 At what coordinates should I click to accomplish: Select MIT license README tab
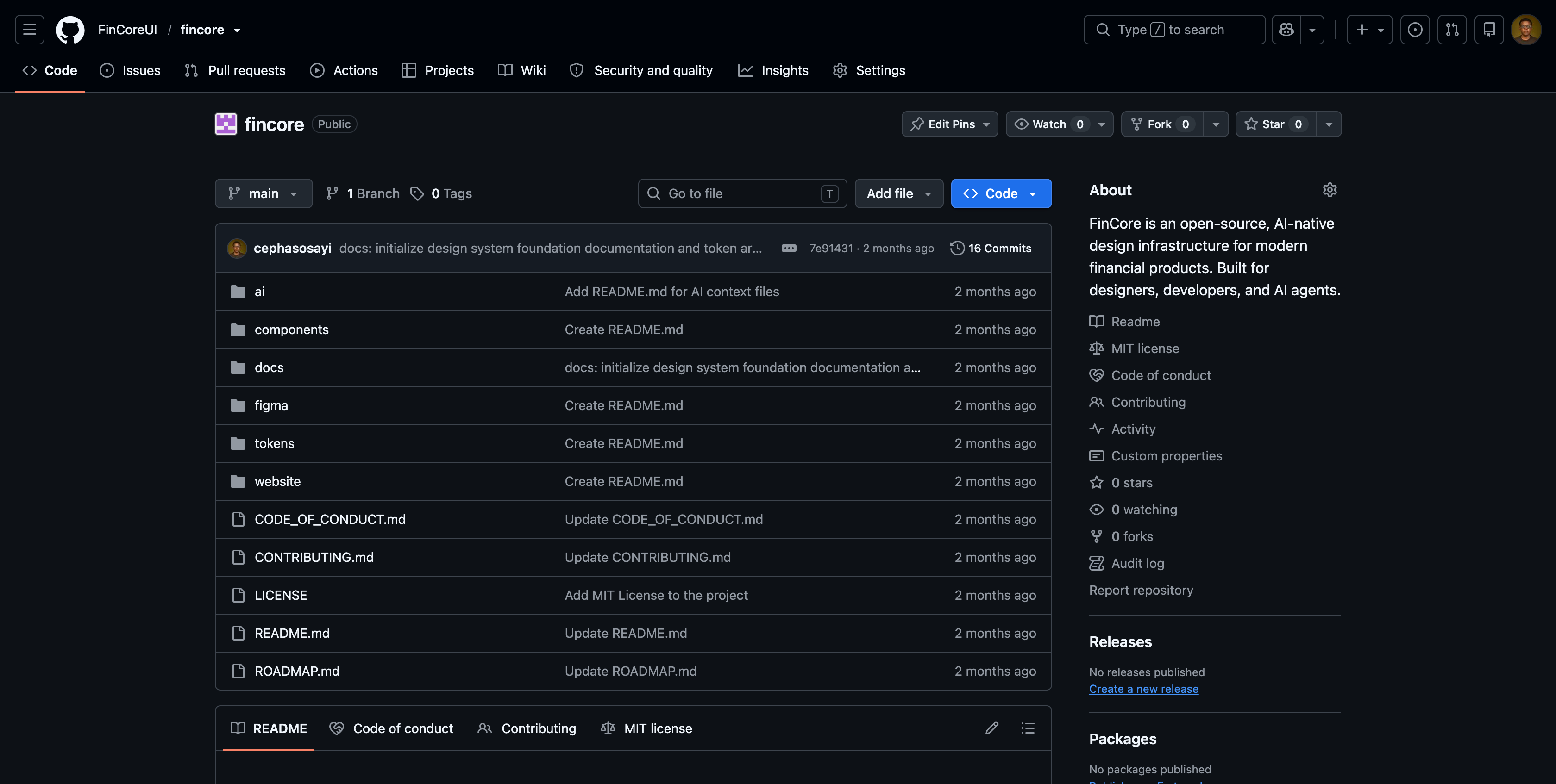click(x=646, y=728)
